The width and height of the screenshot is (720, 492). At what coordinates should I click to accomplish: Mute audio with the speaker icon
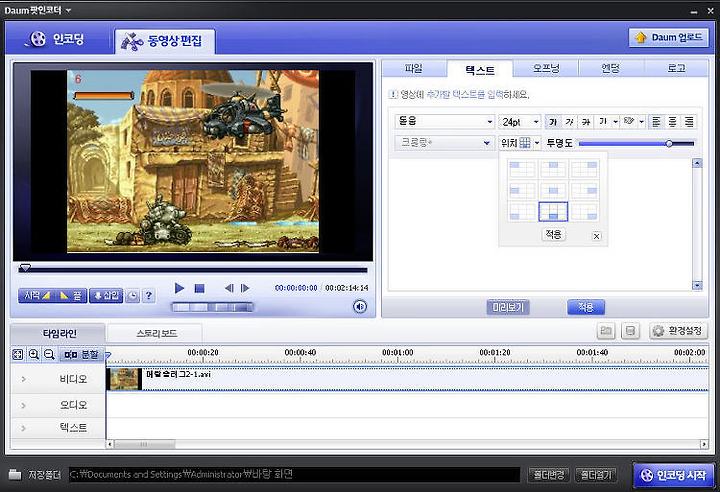pyautogui.click(x=360, y=306)
